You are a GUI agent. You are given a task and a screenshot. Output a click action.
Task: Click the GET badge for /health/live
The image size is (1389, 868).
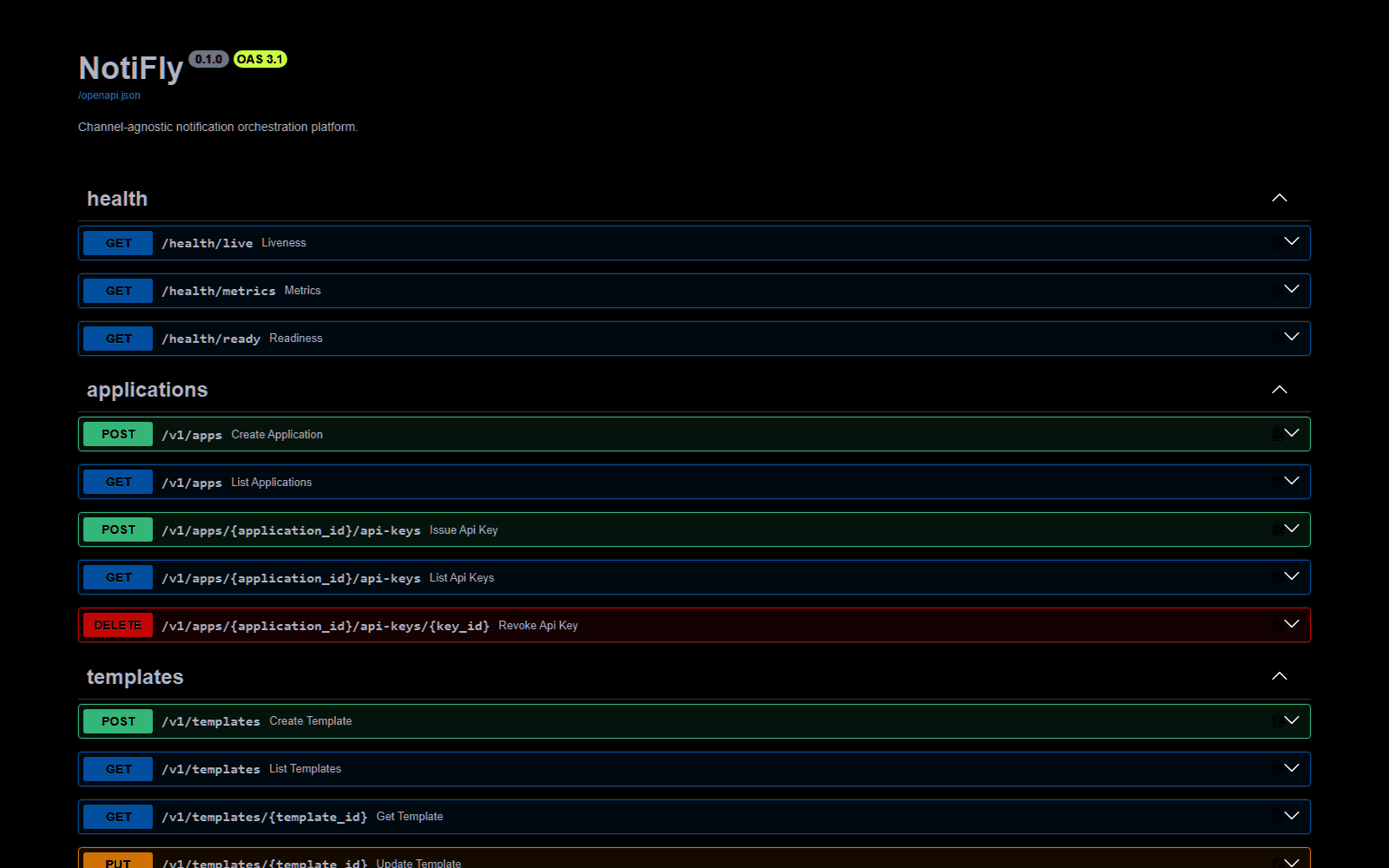(118, 243)
